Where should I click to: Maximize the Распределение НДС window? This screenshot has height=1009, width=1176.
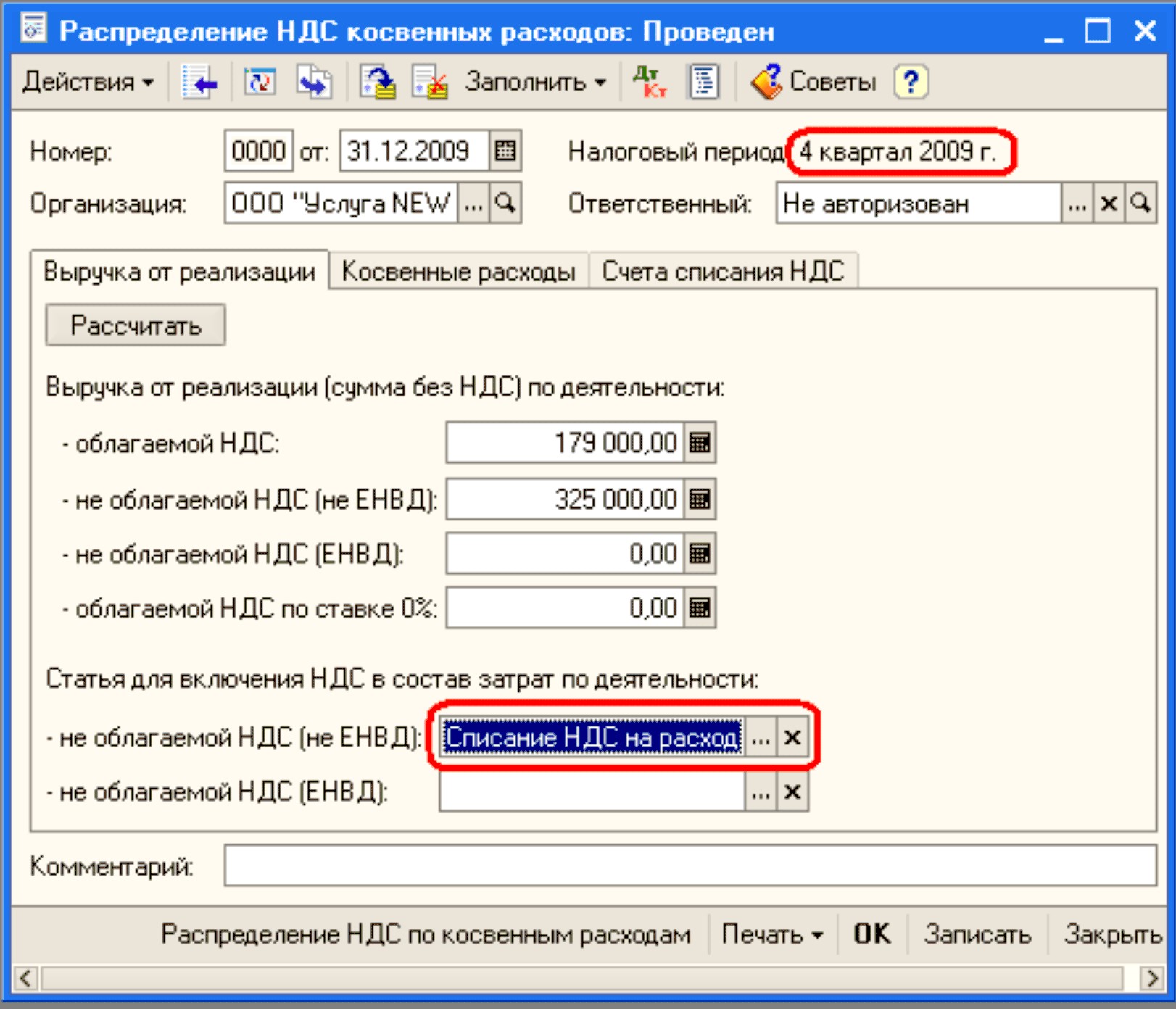coord(1098,31)
